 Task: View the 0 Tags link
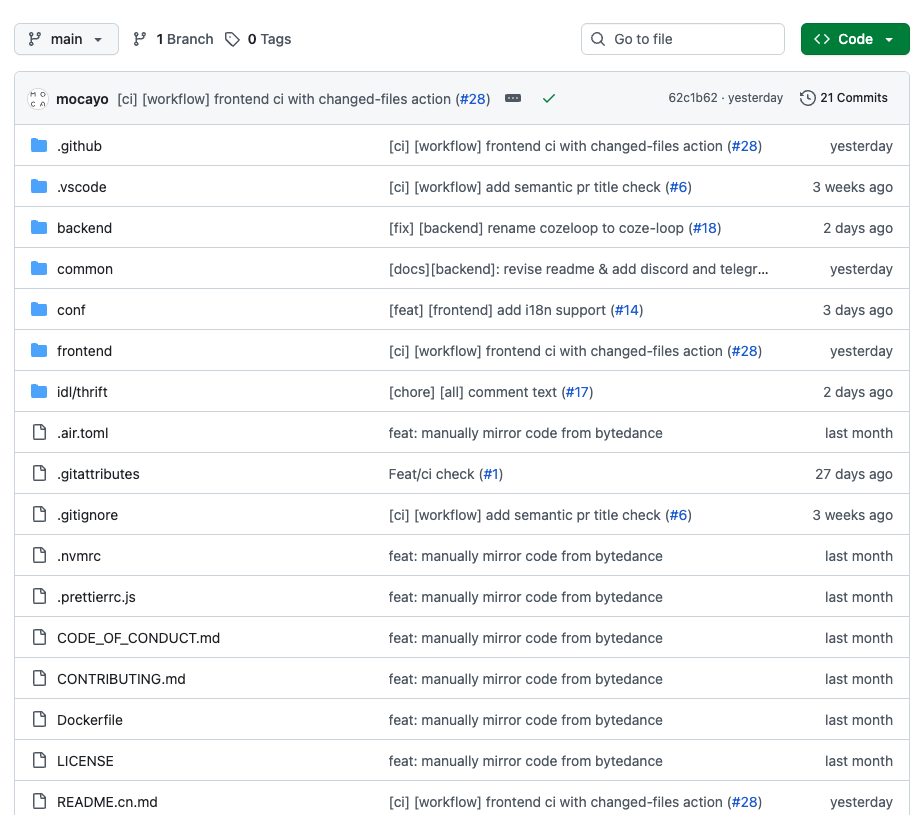258,39
